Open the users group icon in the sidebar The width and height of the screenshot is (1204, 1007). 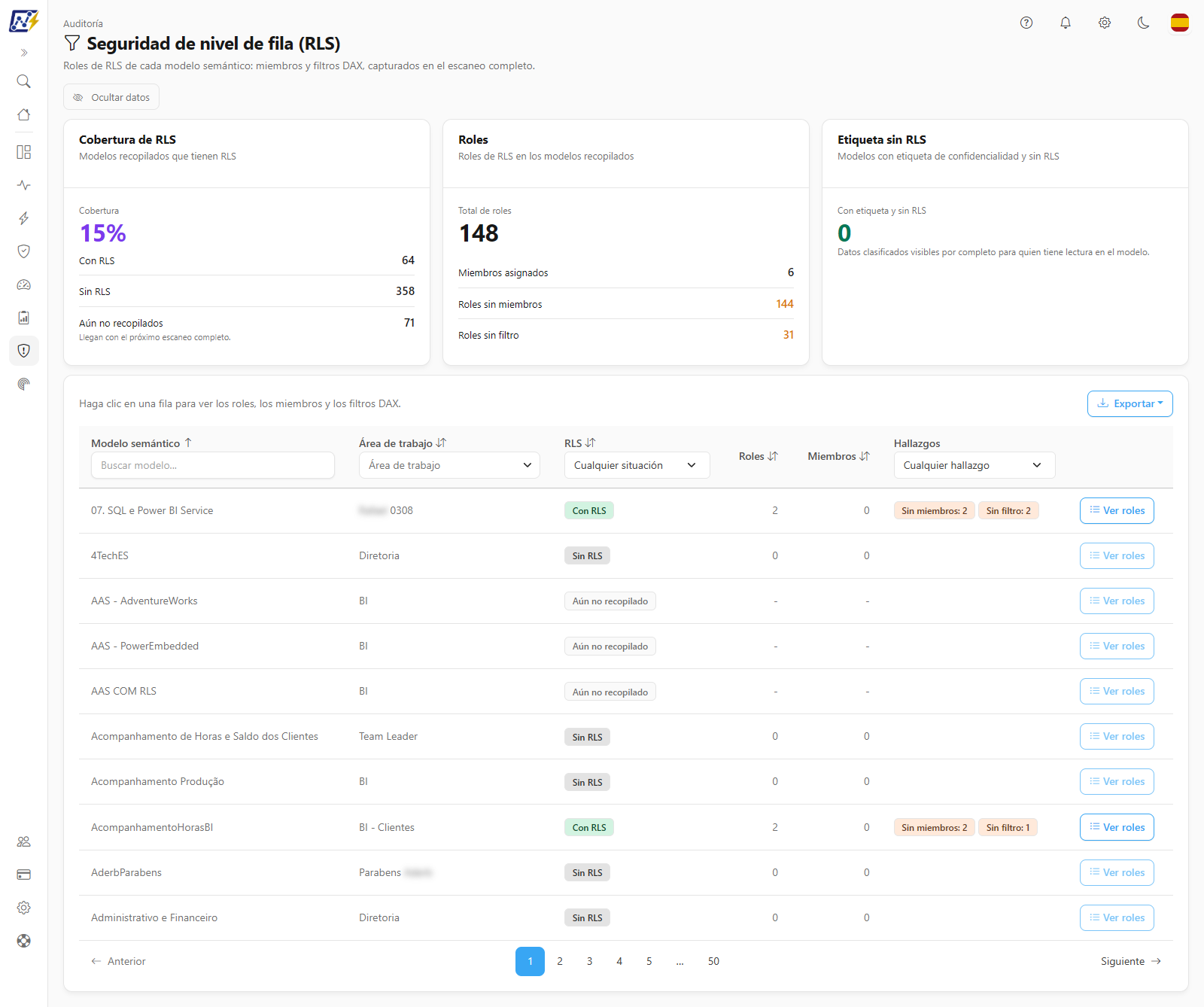pyautogui.click(x=24, y=841)
